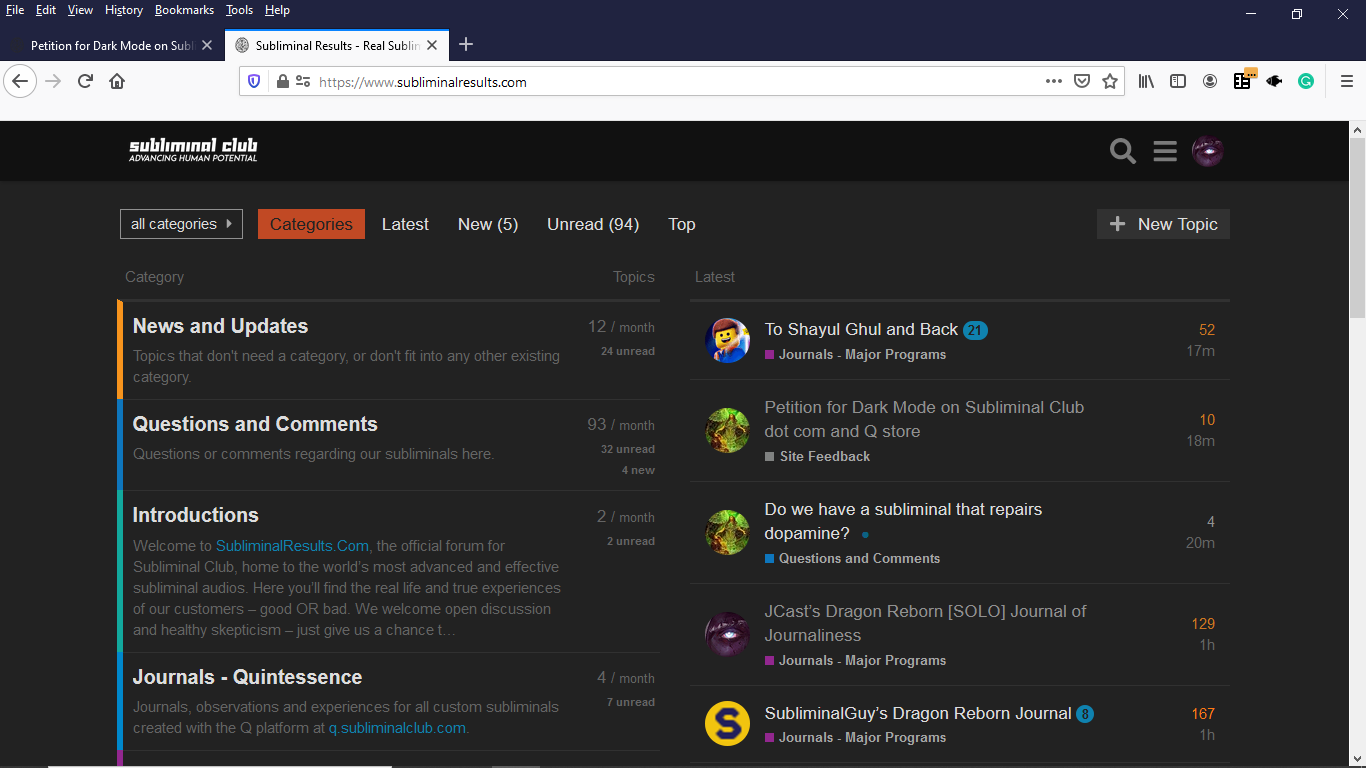Click the Subliminal Club logo
This screenshot has height=768, width=1366.
pyautogui.click(x=193, y=150)
